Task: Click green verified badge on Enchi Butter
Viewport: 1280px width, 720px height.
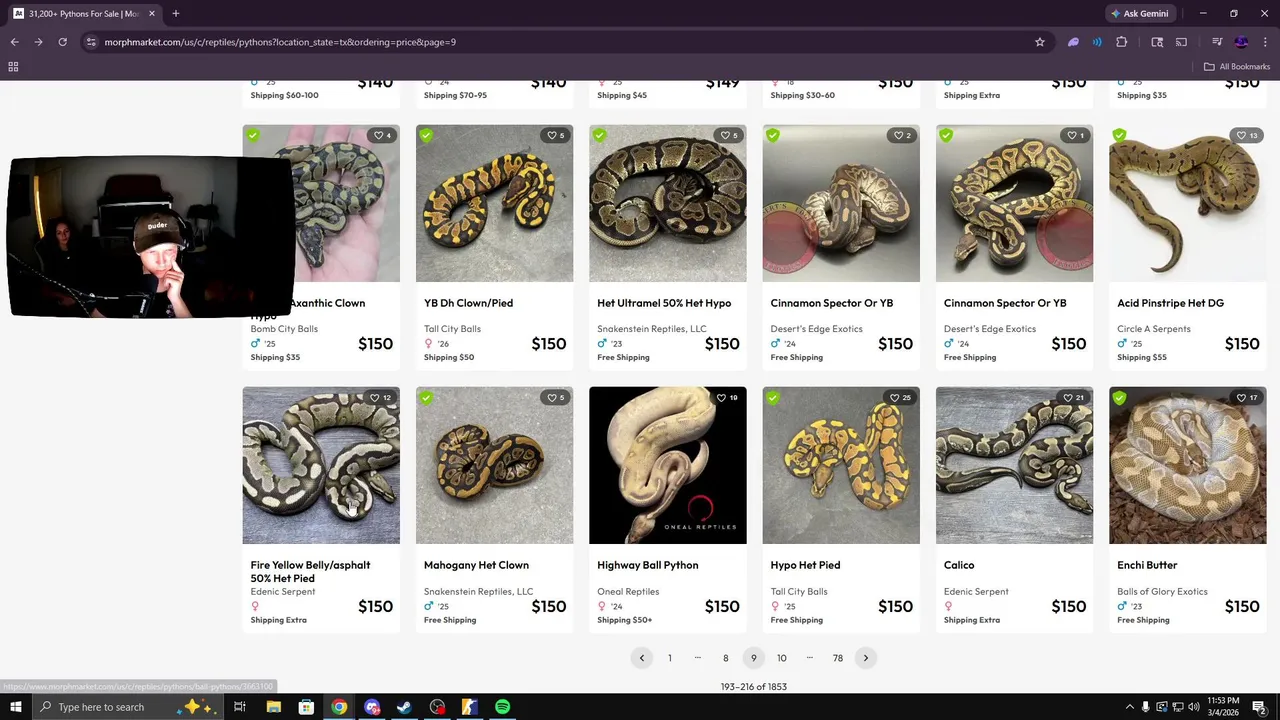Action: tap(1119, 398)
